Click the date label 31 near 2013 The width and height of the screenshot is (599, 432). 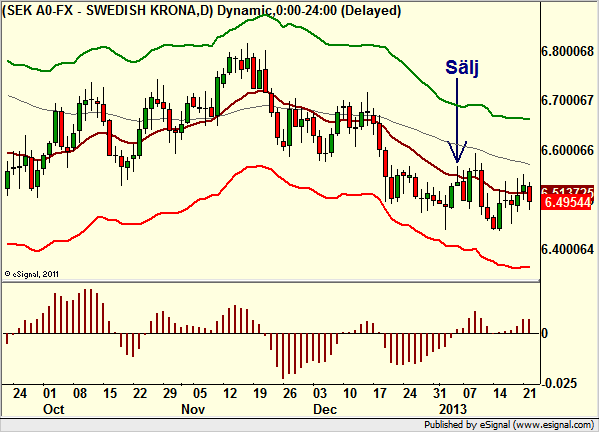pos(440,393)
